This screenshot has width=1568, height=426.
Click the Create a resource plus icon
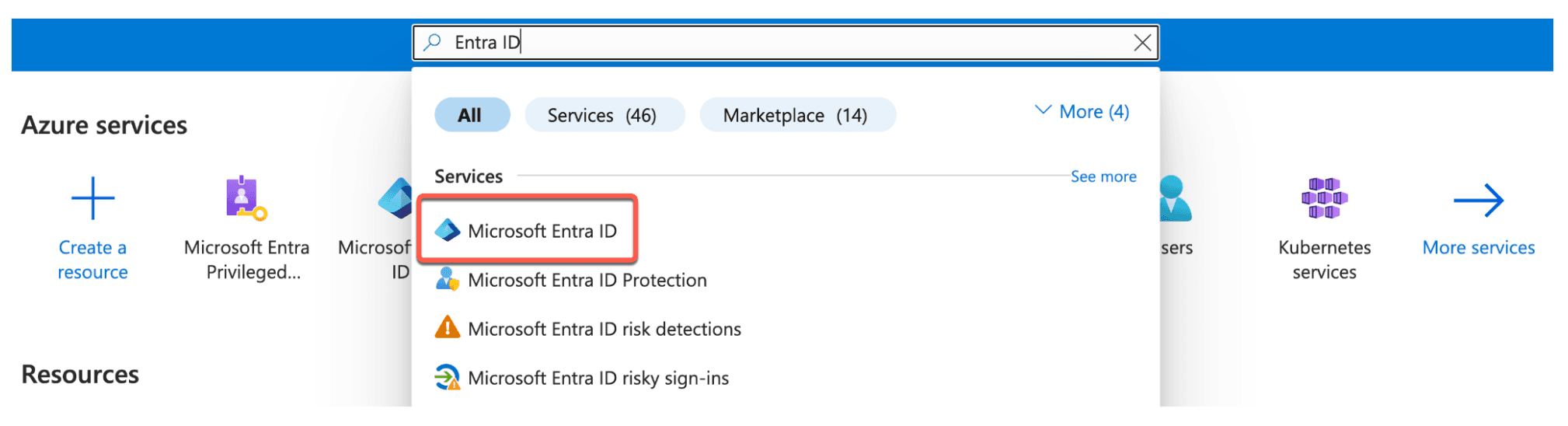[92, 198]
